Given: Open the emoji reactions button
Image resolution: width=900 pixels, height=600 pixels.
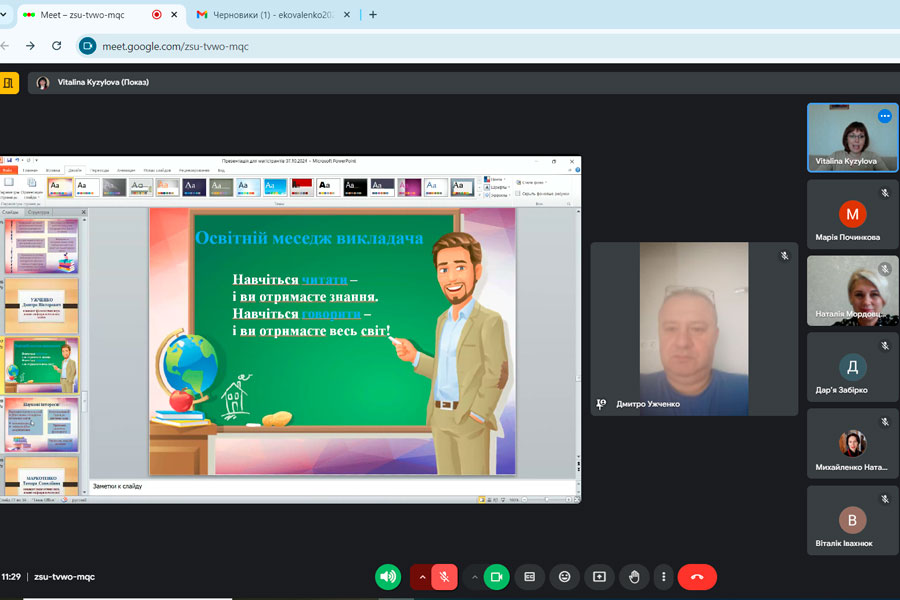Looking at the screenshot, I should pyautogui.click(x=565, y=576).
